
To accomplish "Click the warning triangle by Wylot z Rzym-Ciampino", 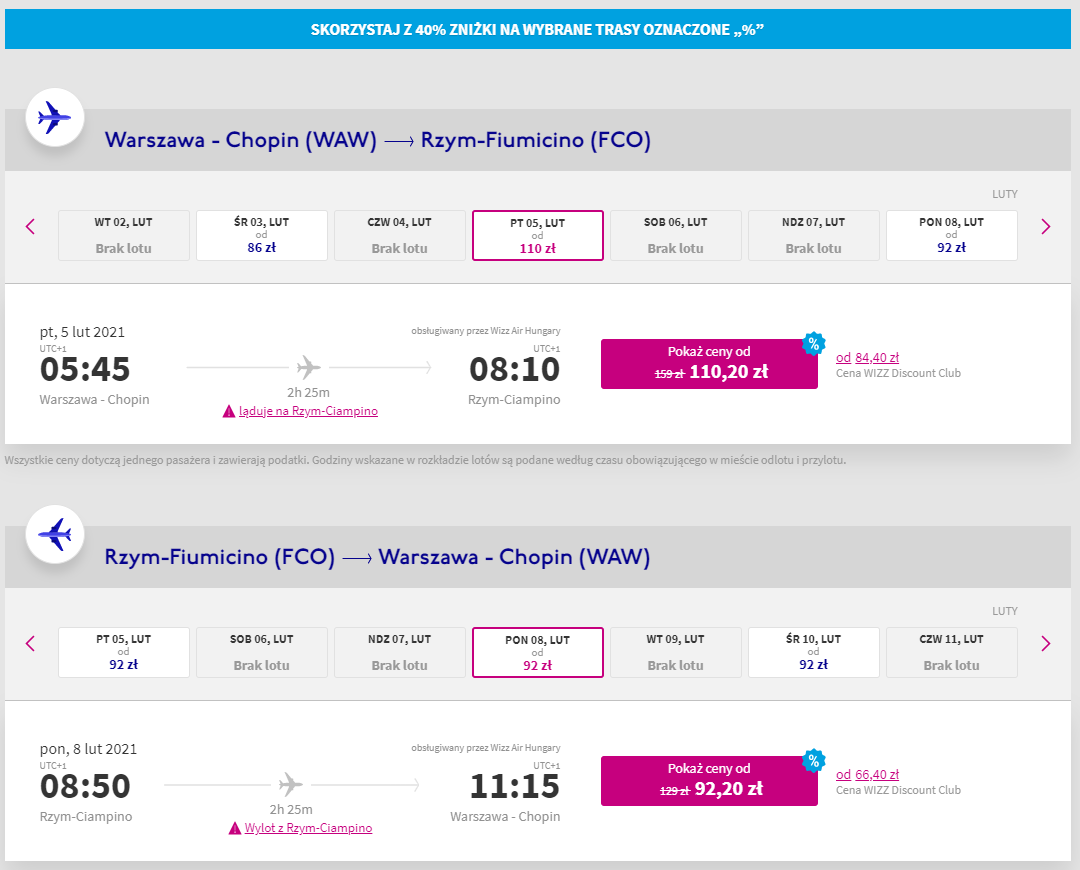I will click(235, 828).
